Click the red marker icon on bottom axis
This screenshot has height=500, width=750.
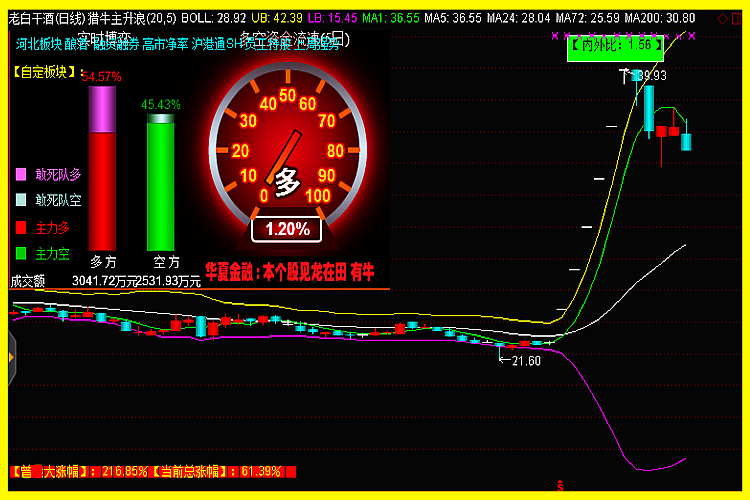(561, 485)
